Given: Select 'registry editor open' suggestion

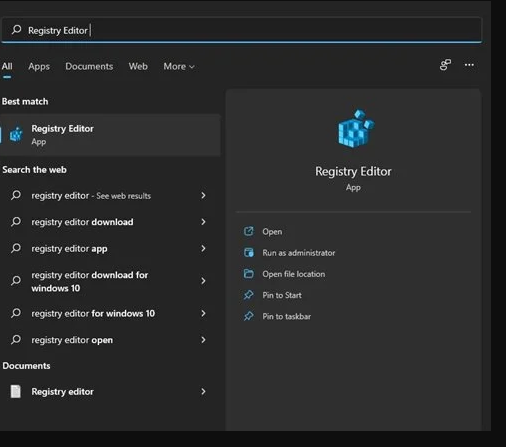Looking at the screenshot, I should (110, 340).
